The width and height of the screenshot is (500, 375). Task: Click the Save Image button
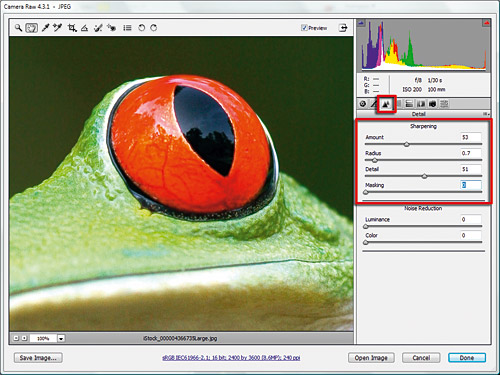tap(38, 358)
